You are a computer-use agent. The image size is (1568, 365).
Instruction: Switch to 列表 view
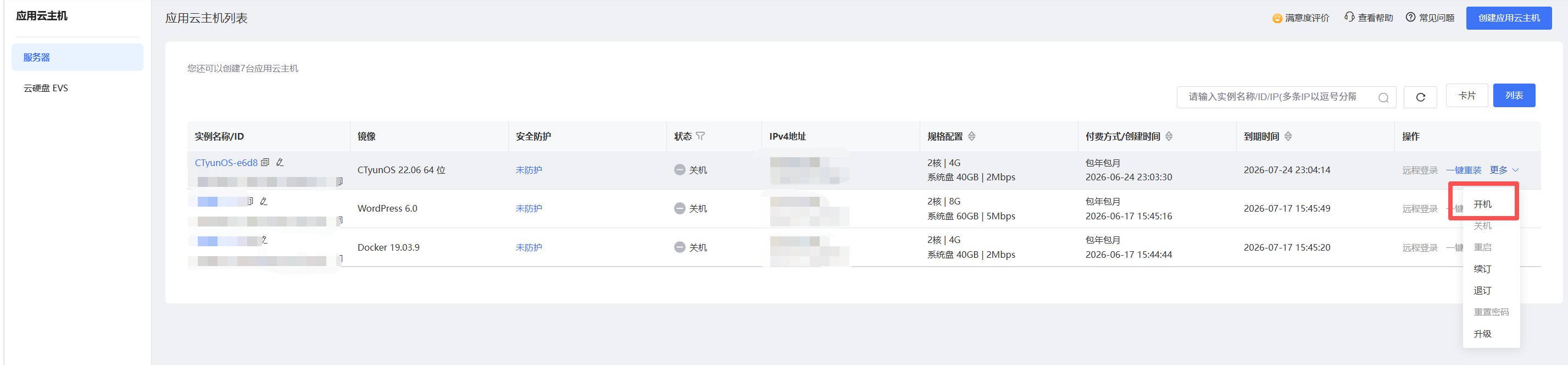(1514, 96)
